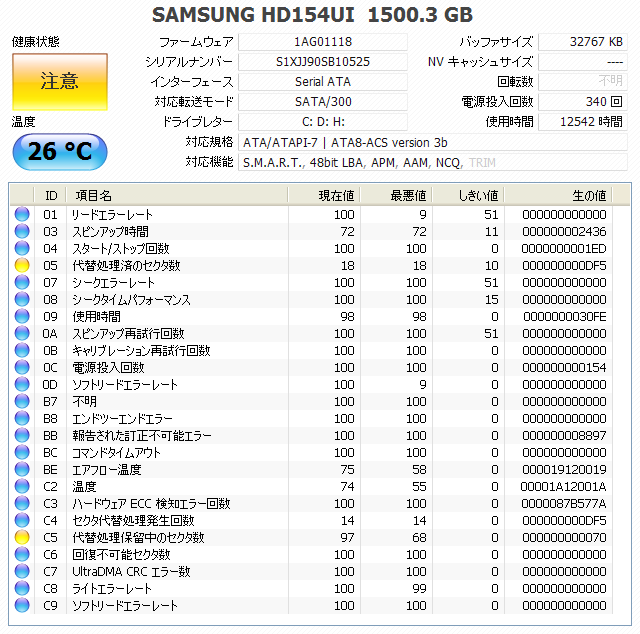Click drive letter field C: D: H:

pos(323,122)
